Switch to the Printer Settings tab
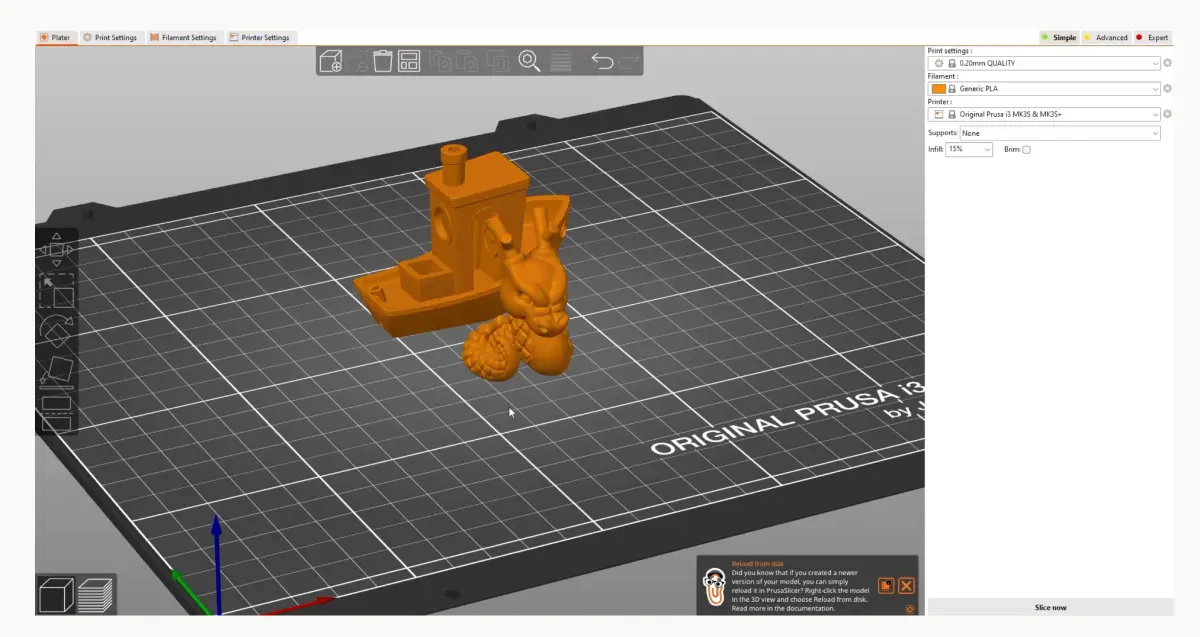This screenshot has height=637, width=1200. click(x=260, y=36)
